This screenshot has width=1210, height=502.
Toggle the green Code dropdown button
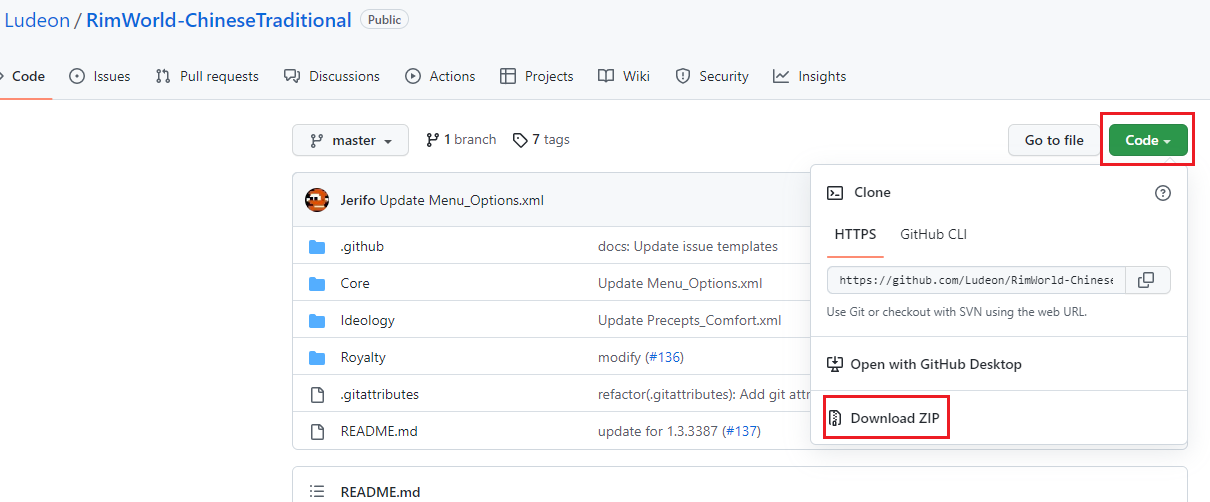[1147, 140]
